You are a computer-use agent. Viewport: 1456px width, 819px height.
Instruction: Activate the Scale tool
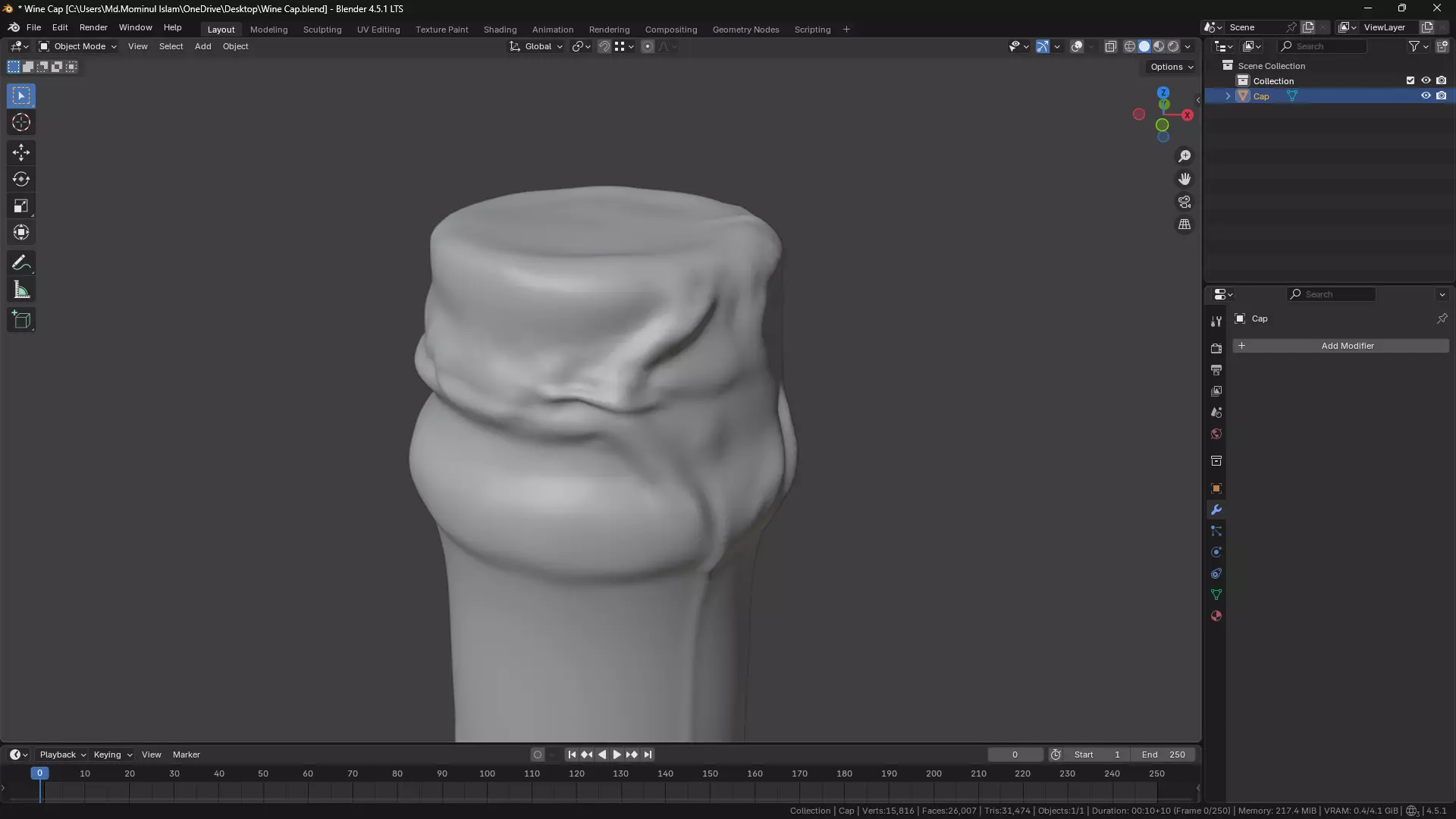coord(21,206)
